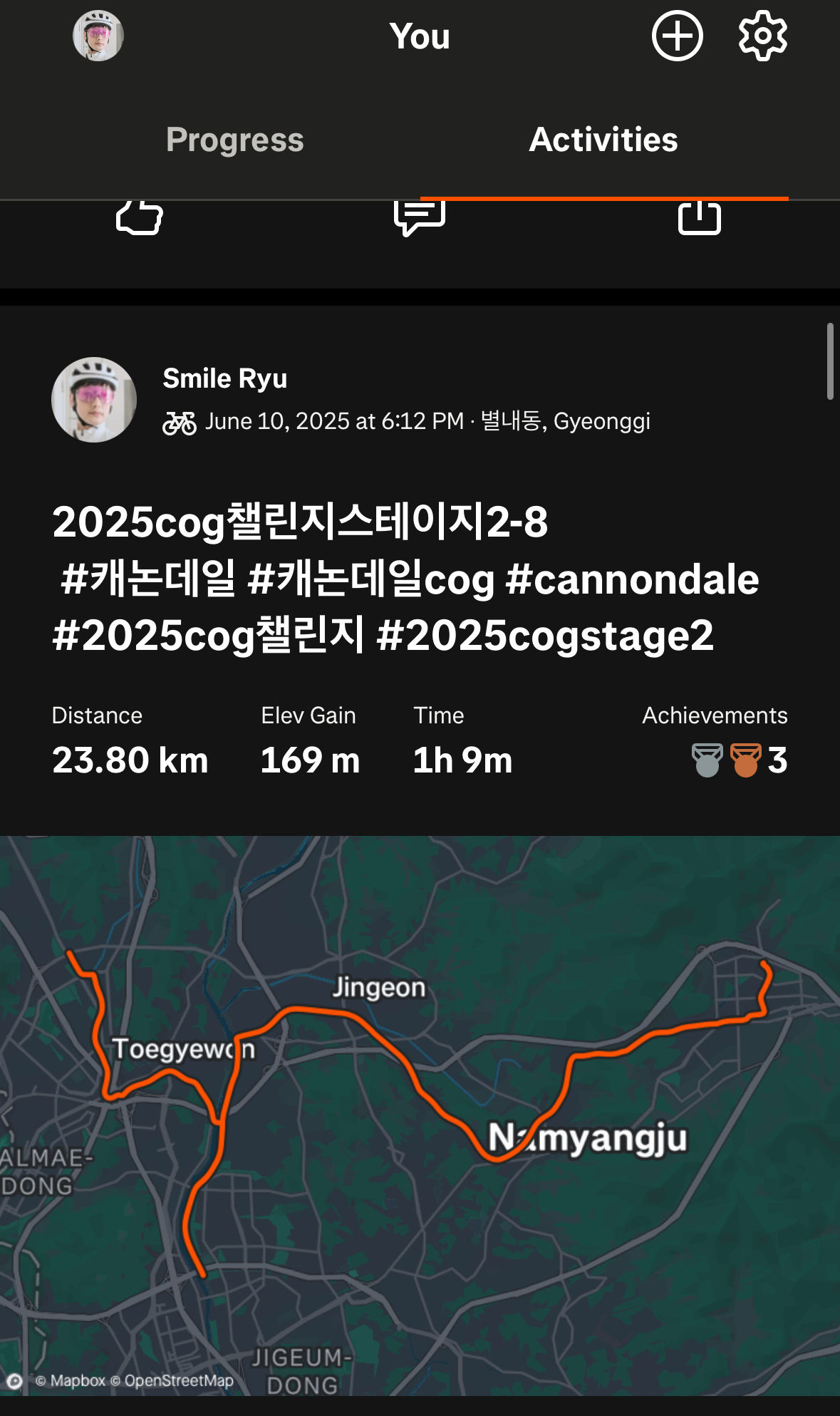Tap the share upload icon
840x1416 pixels.
tap(700, 217)
